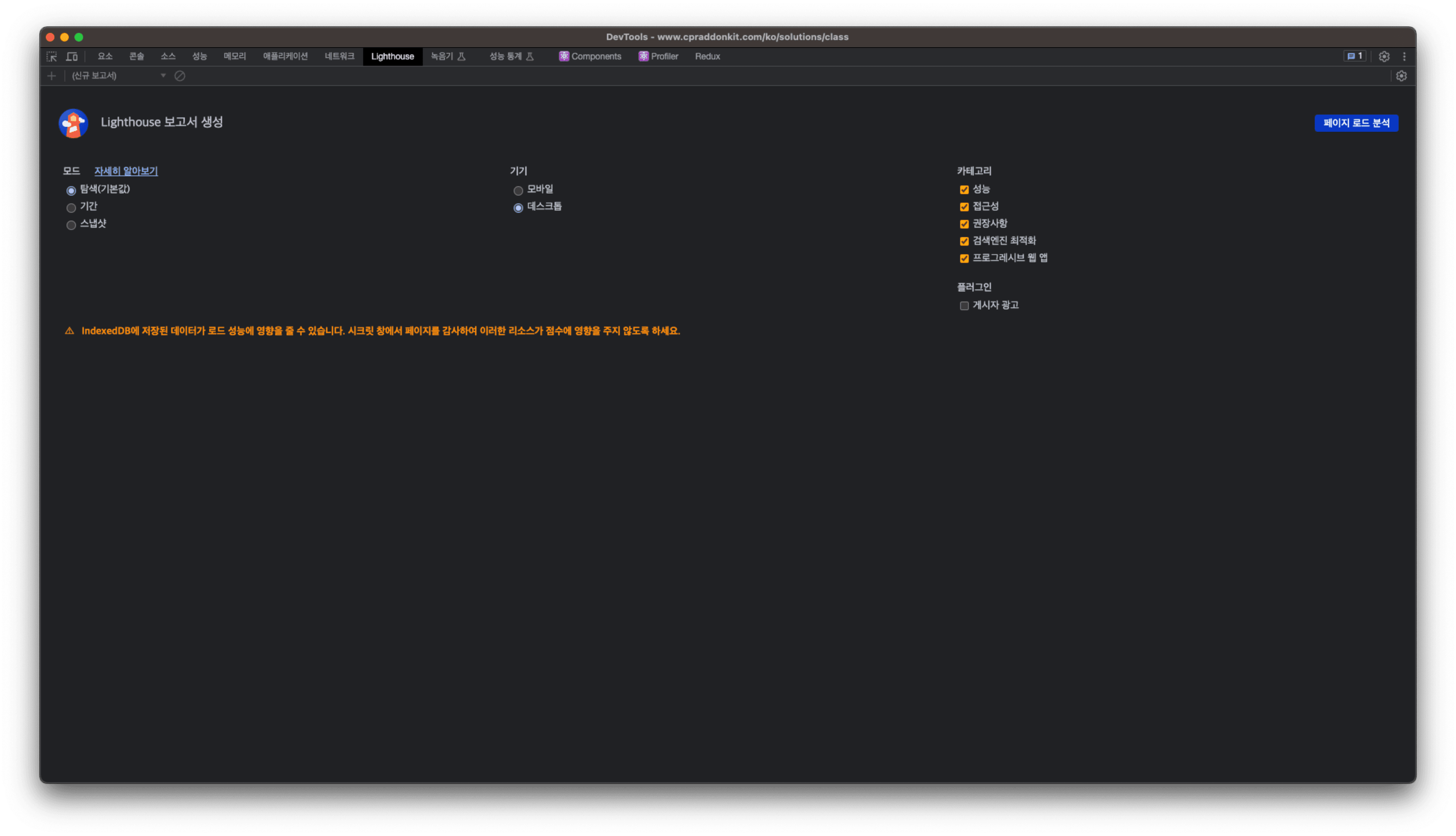1456x836 pixels.
Task: Enable the 게시자 광고 plugin checkbox
Action: click(x=964, y=306)
